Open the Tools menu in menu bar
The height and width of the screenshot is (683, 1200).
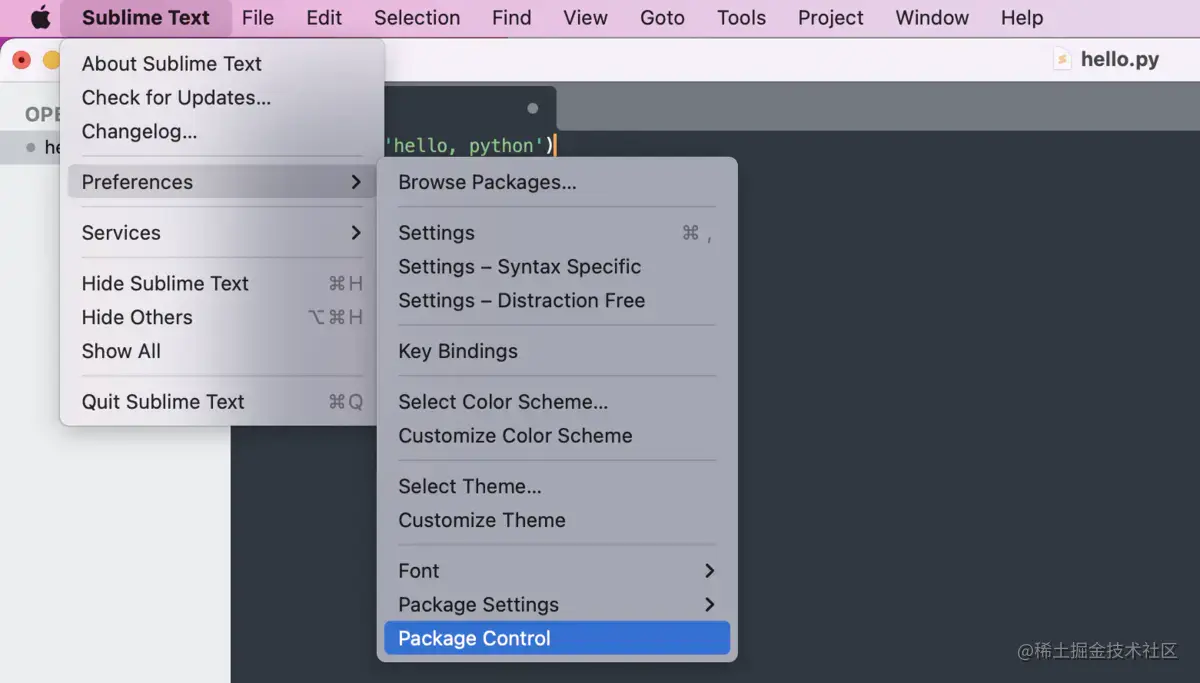[x=741, y=18]
